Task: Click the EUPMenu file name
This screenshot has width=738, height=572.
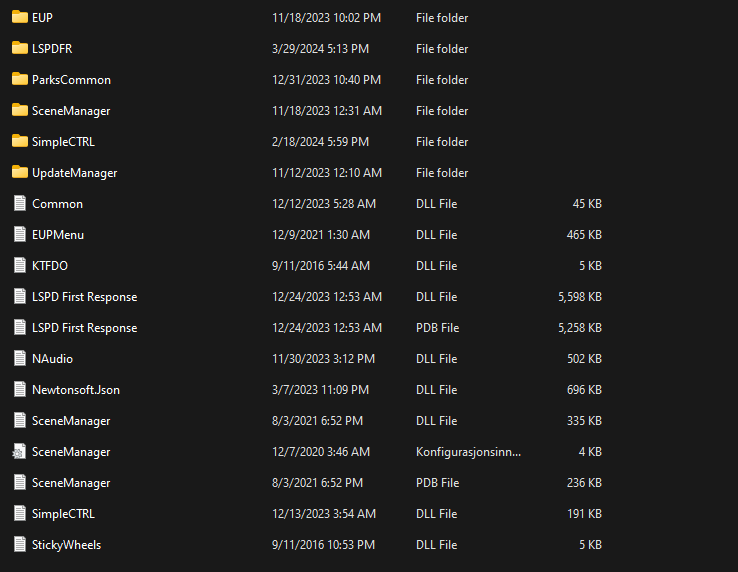Action: tap(58, 235)
